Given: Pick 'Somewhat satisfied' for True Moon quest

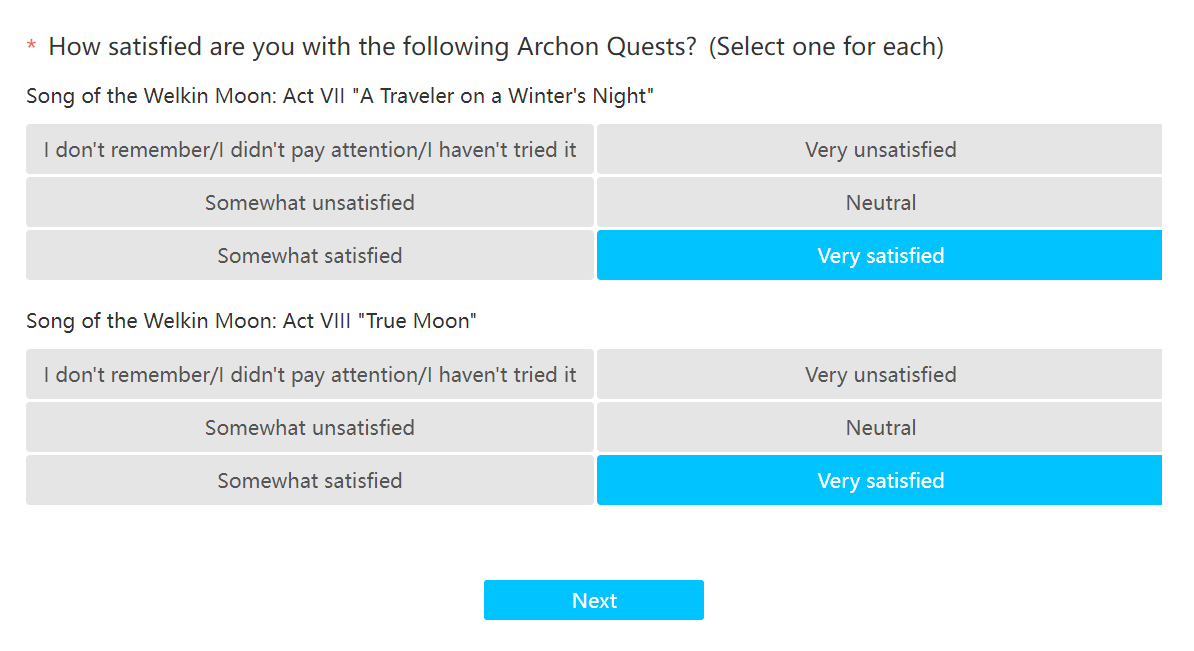Looking at the screenshot, I should click(x=310, y=481).
